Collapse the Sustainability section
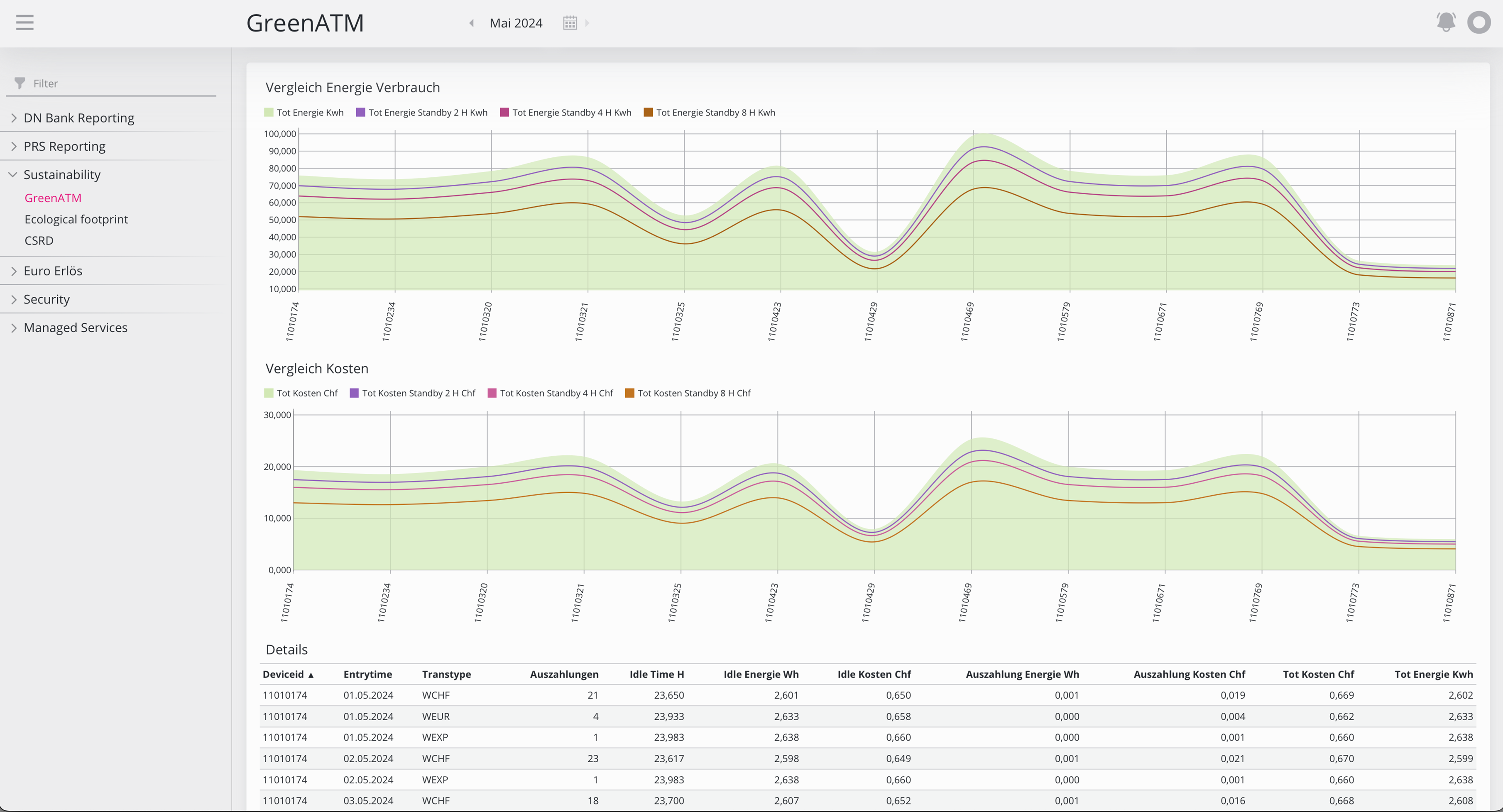This screenshot has height=812, width=1503. [61, 174]
